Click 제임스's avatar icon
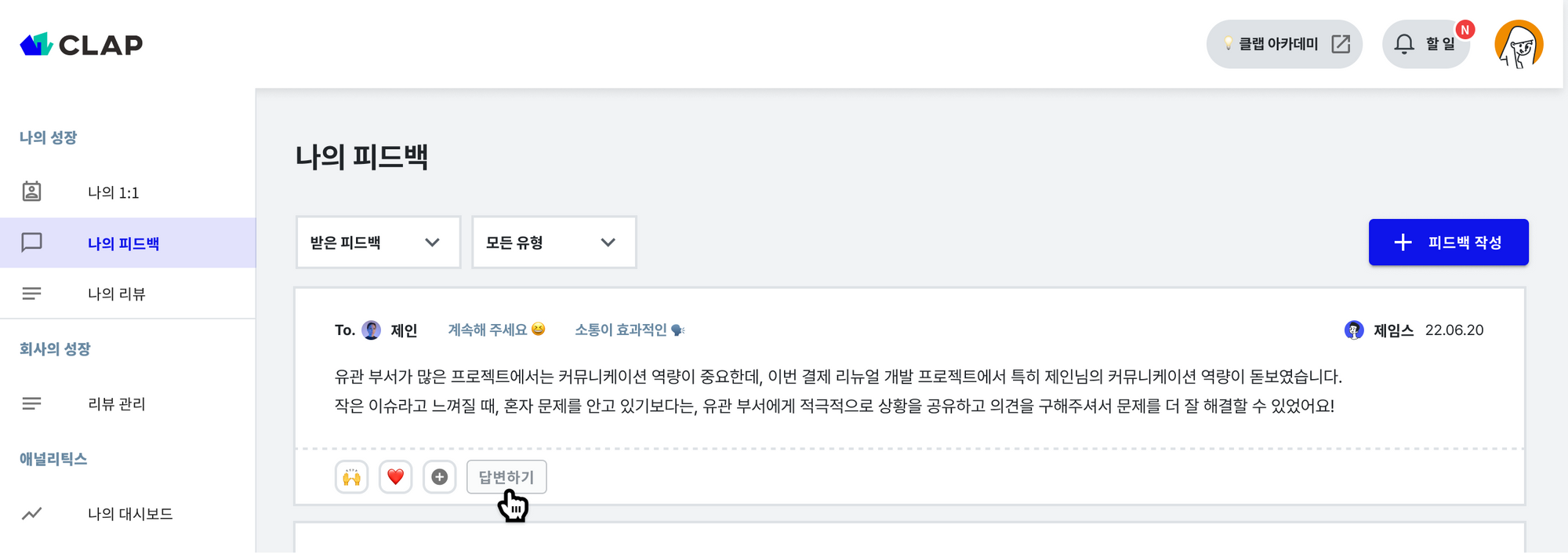 [1352, 330]
